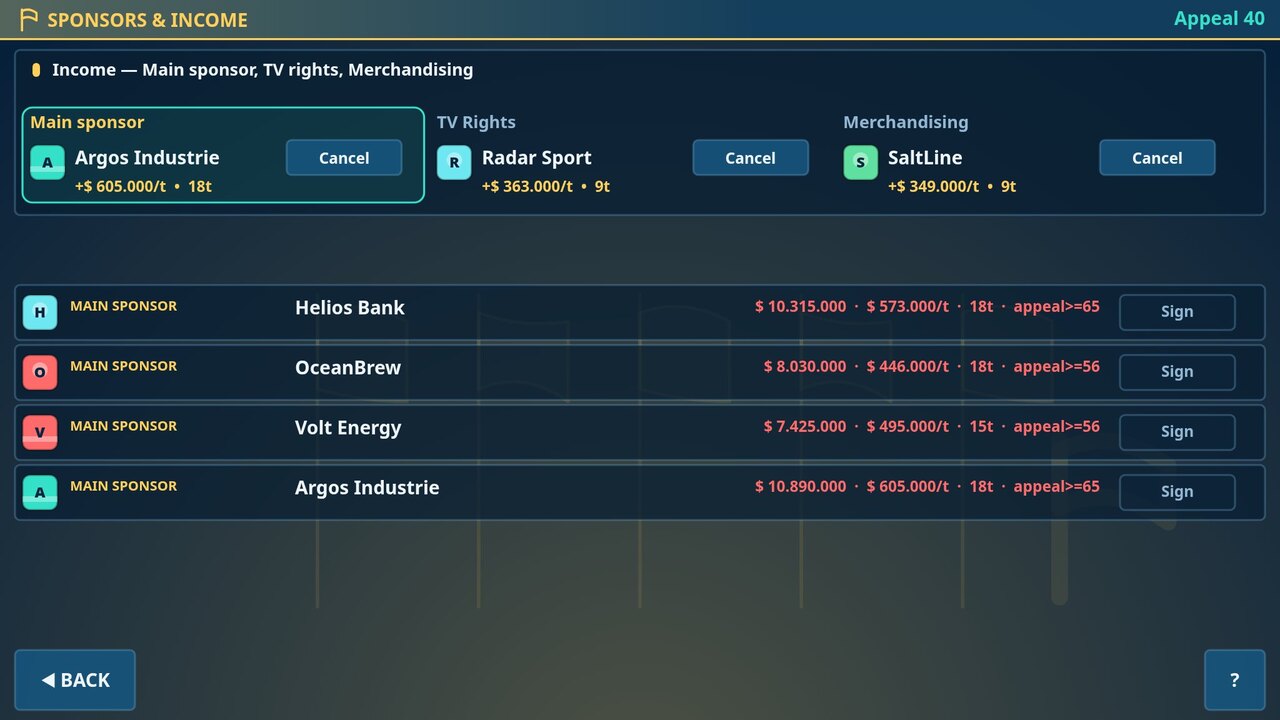Image resolution: width=1280 pixels, height=720 pixels.
Task: Sign the Helios Bank sponsor offer
Action: click(x=1177, y=312)
